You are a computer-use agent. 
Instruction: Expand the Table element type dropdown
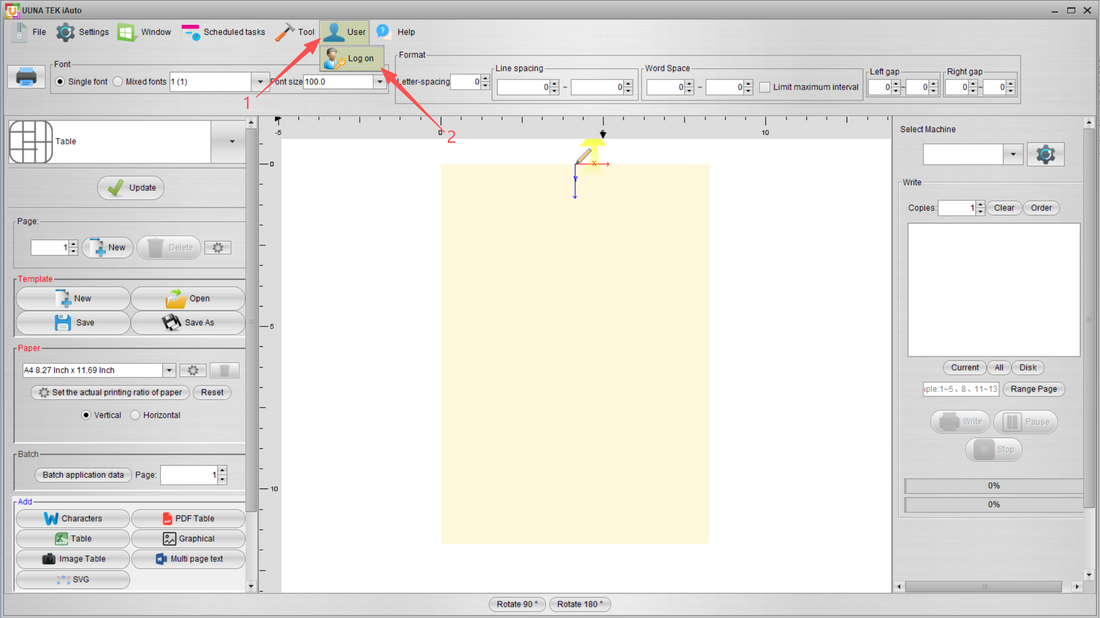(232, 142)
